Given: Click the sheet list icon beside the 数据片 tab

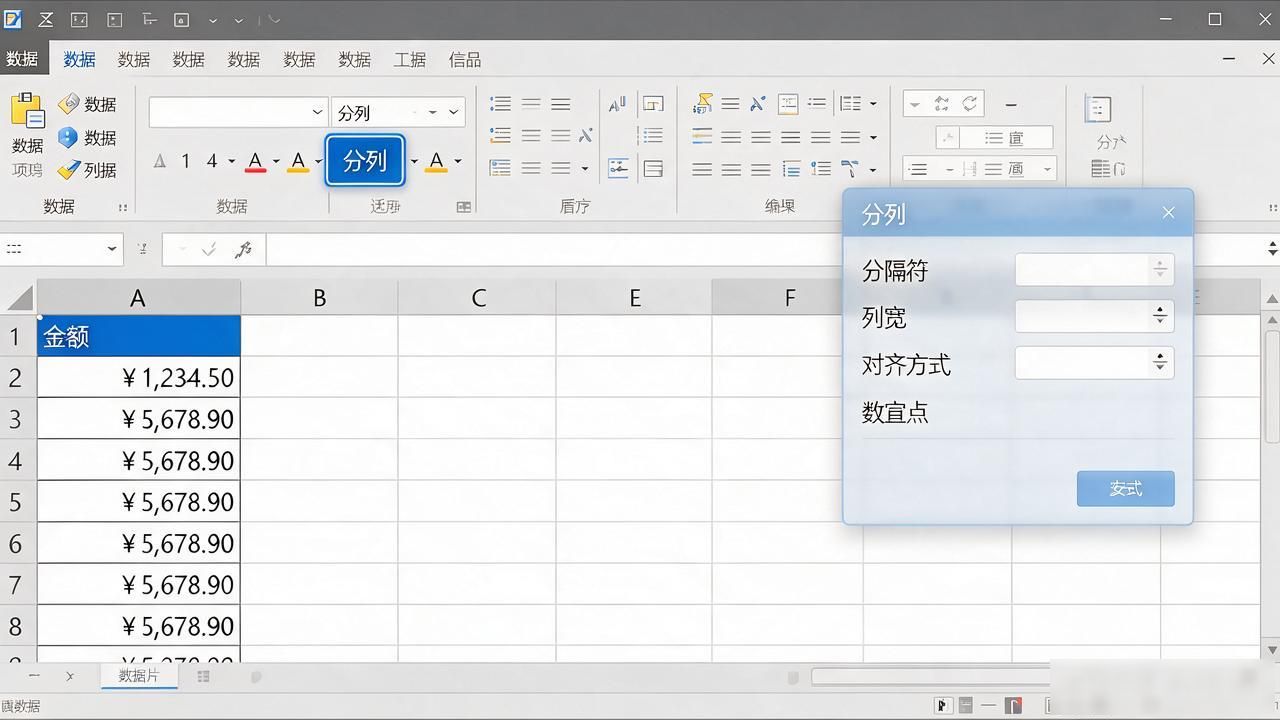Looking at the screenshot, I should [x=203, y=676].
